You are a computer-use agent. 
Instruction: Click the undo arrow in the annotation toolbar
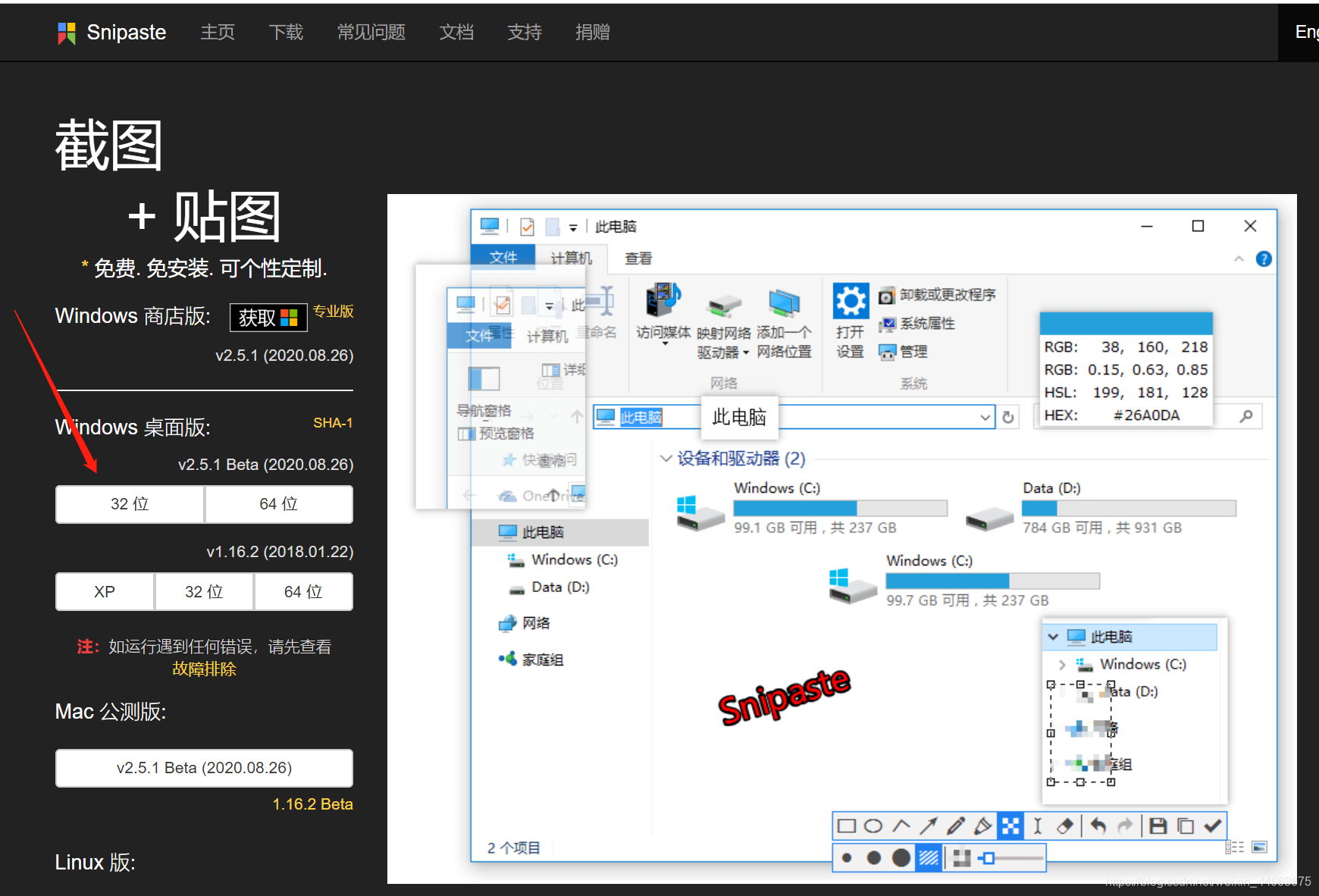(1098, 826)
